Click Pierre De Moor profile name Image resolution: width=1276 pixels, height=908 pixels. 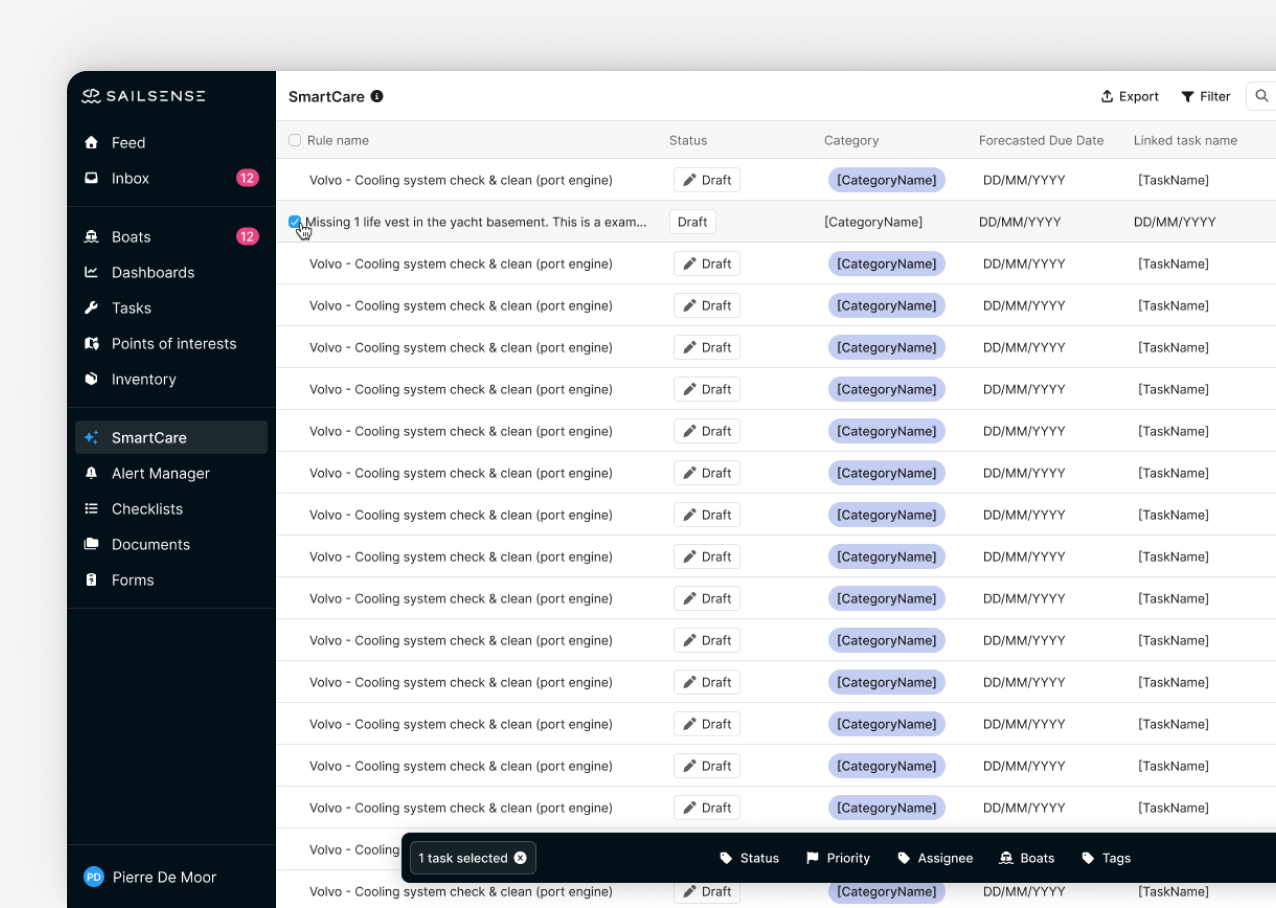tap(164, 877)
